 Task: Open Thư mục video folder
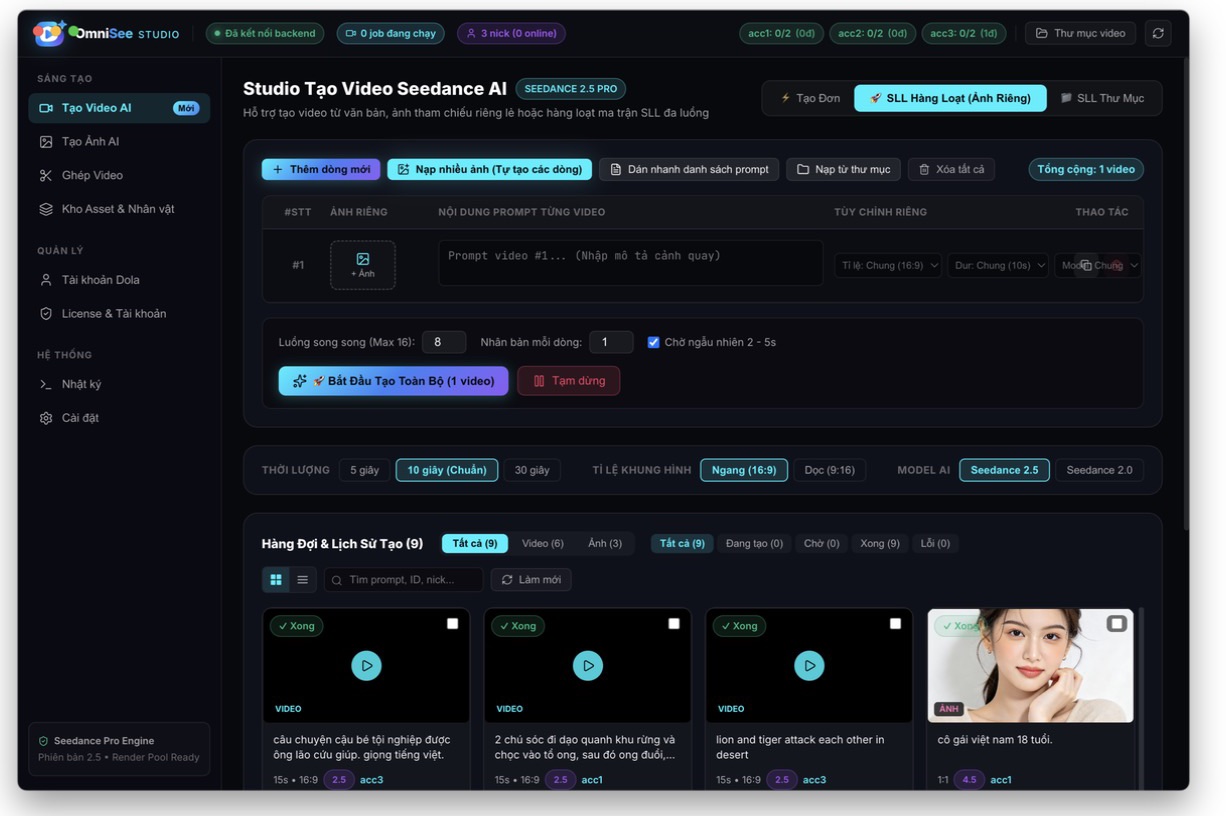tap(1080, 33)
